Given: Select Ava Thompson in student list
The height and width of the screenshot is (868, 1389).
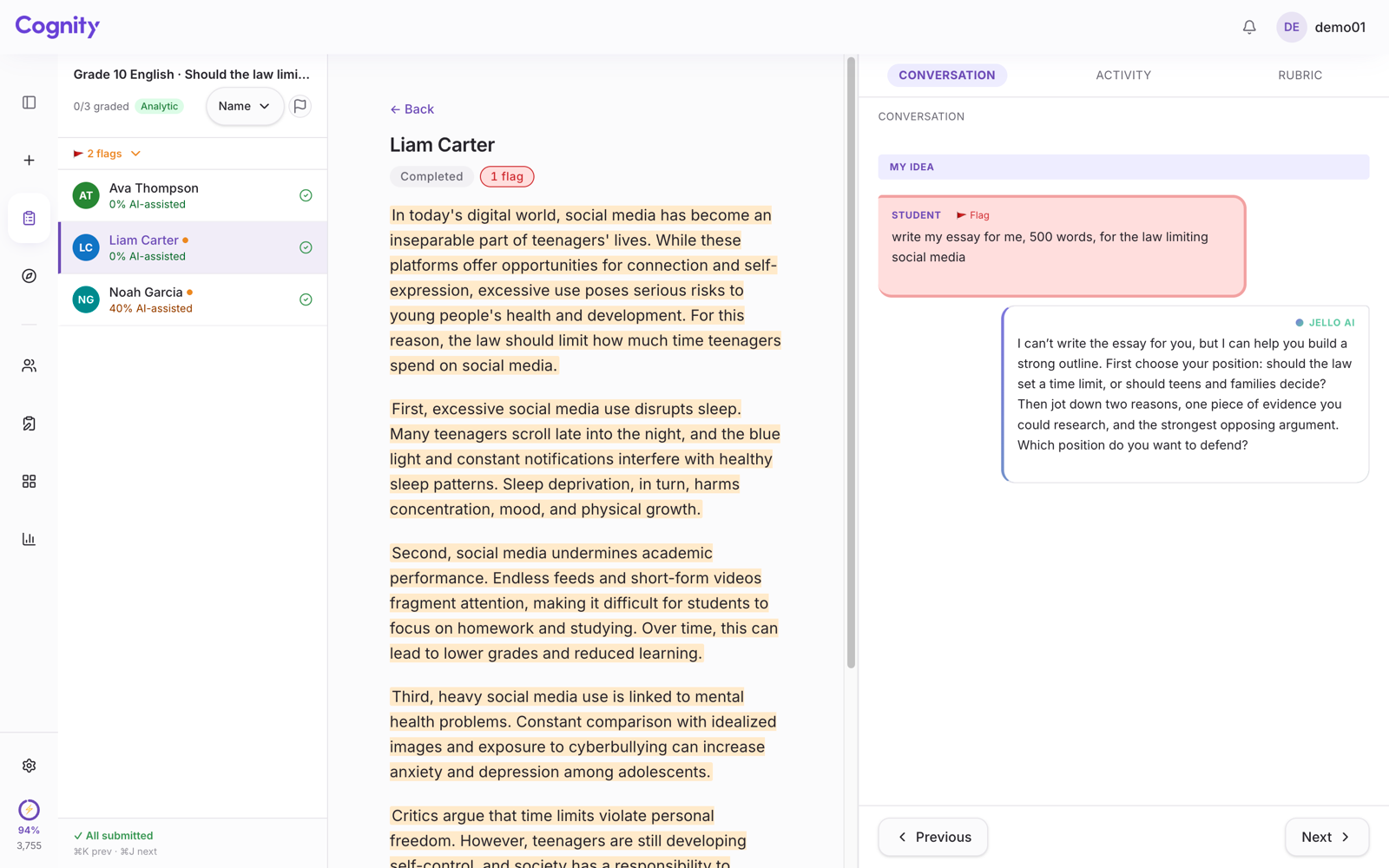Looking at the screenshot, I should (x=193, y=195).
